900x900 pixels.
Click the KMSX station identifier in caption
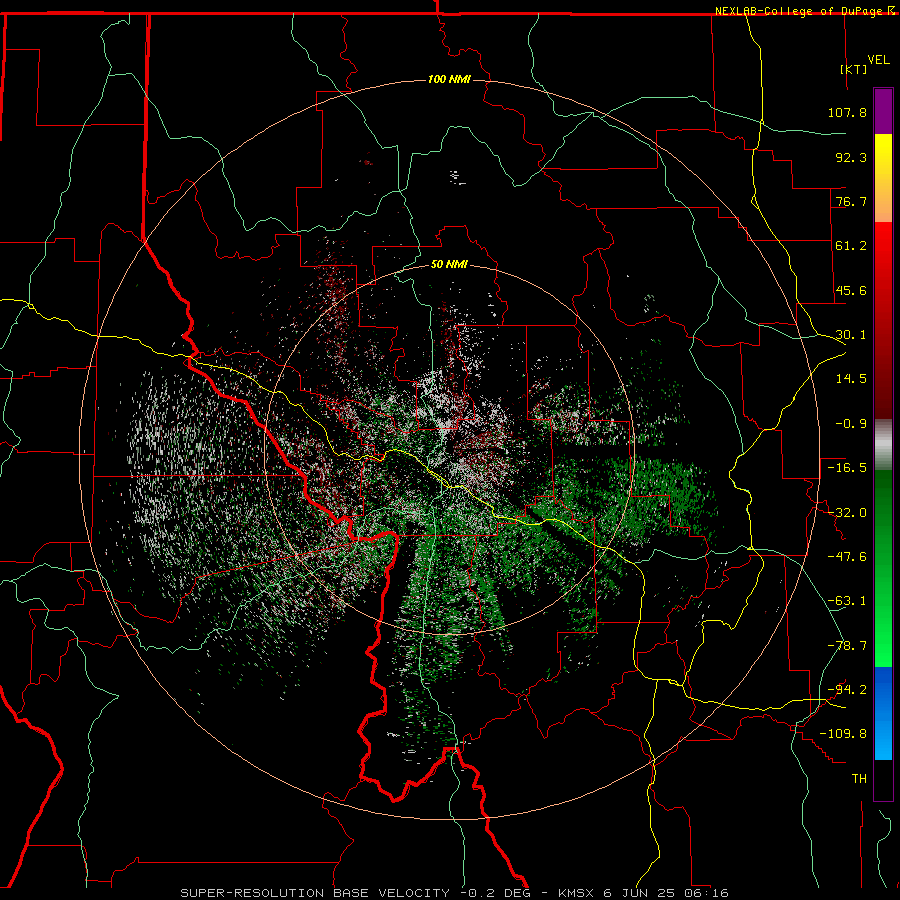[578, 893]
